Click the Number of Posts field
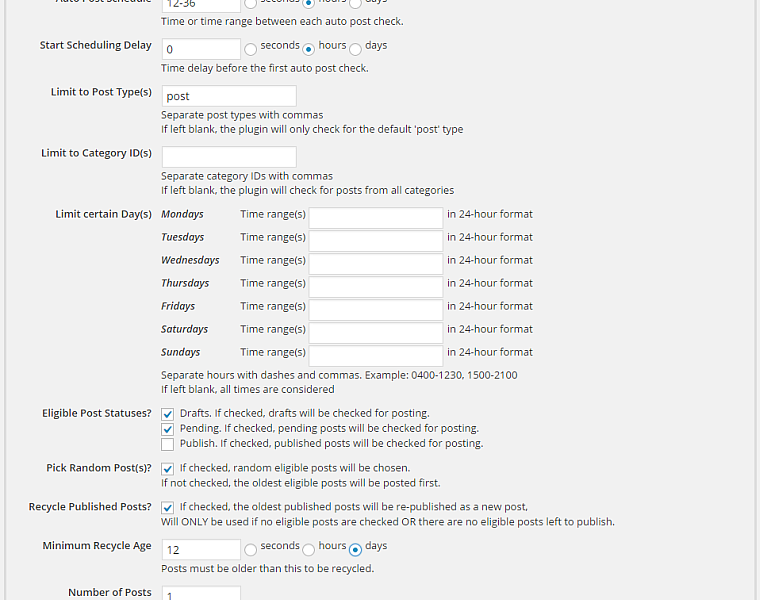The height and width of the screenshot is (600, 760). coord(201,594)
